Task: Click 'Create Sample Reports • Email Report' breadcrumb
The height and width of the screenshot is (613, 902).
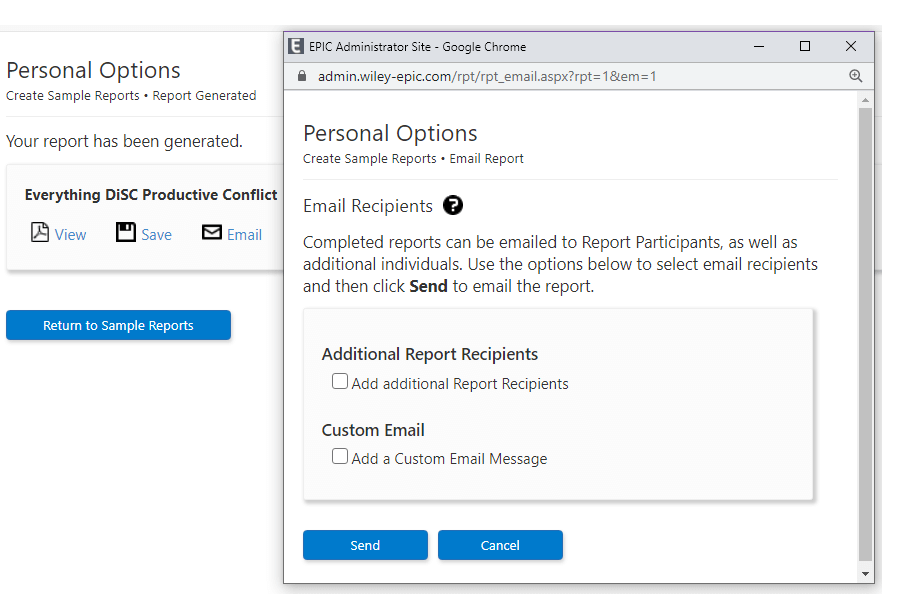Action: coord(413,159)
